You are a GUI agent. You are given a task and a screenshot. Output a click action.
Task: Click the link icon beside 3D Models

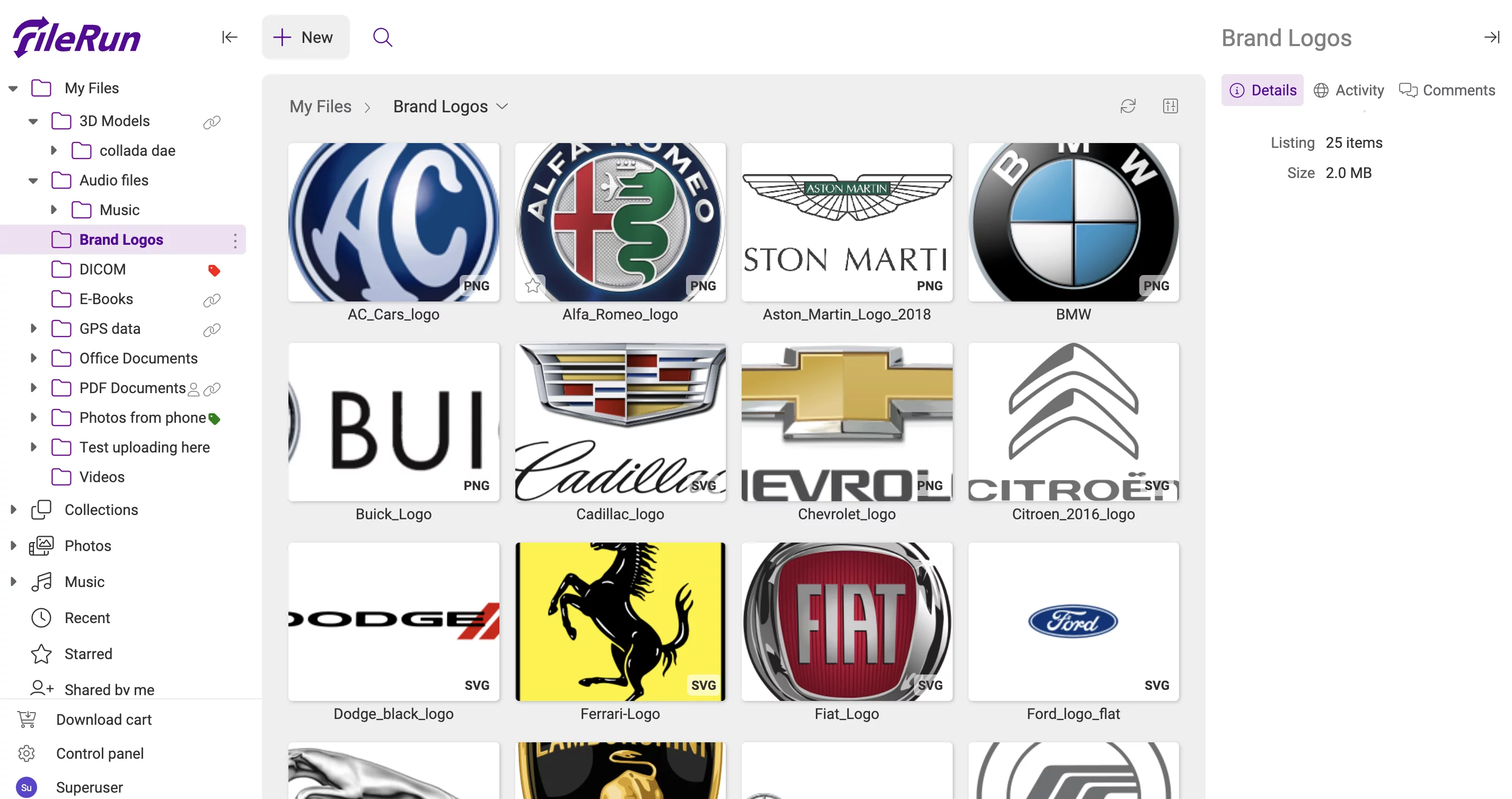point(212,122)
